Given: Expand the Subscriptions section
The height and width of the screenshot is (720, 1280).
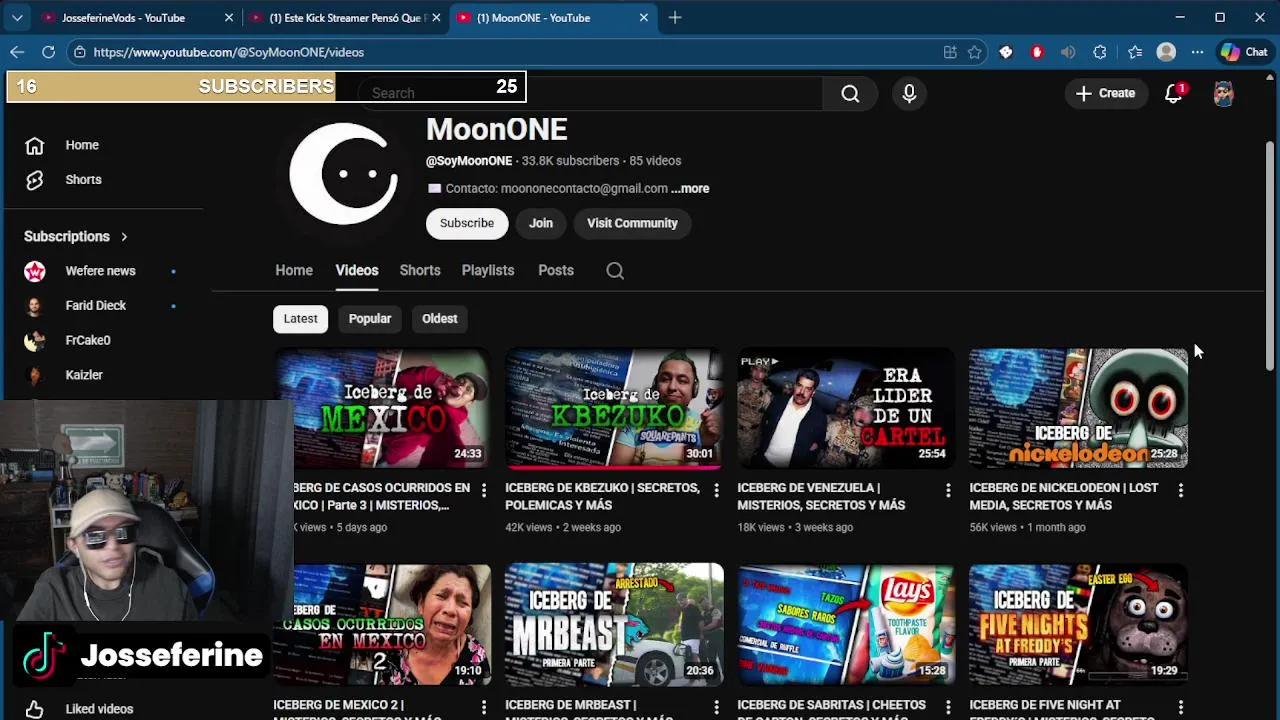Looking at the screenshot, I should [x=76, y=237].
